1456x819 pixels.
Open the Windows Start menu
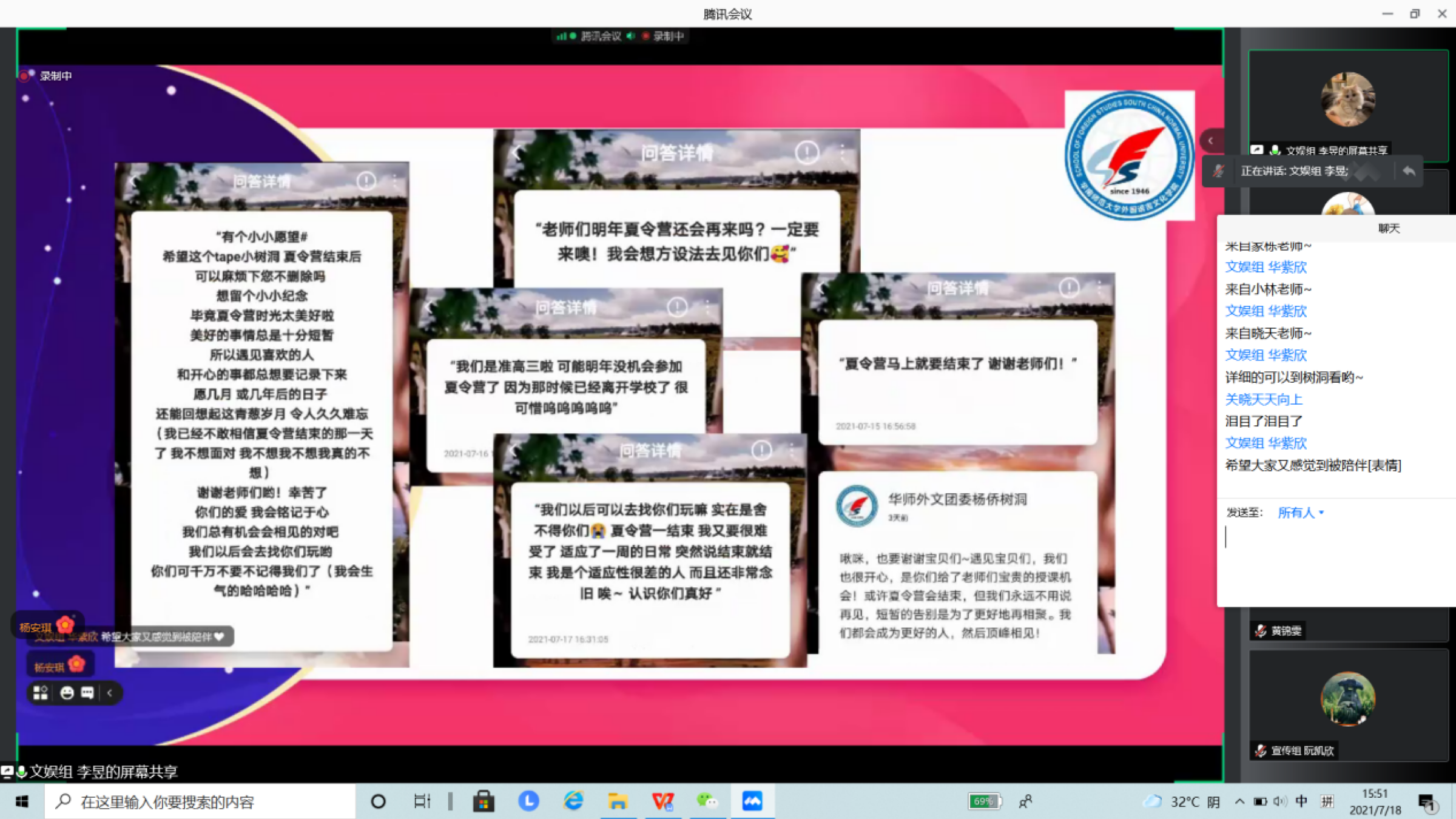(22, 802)
